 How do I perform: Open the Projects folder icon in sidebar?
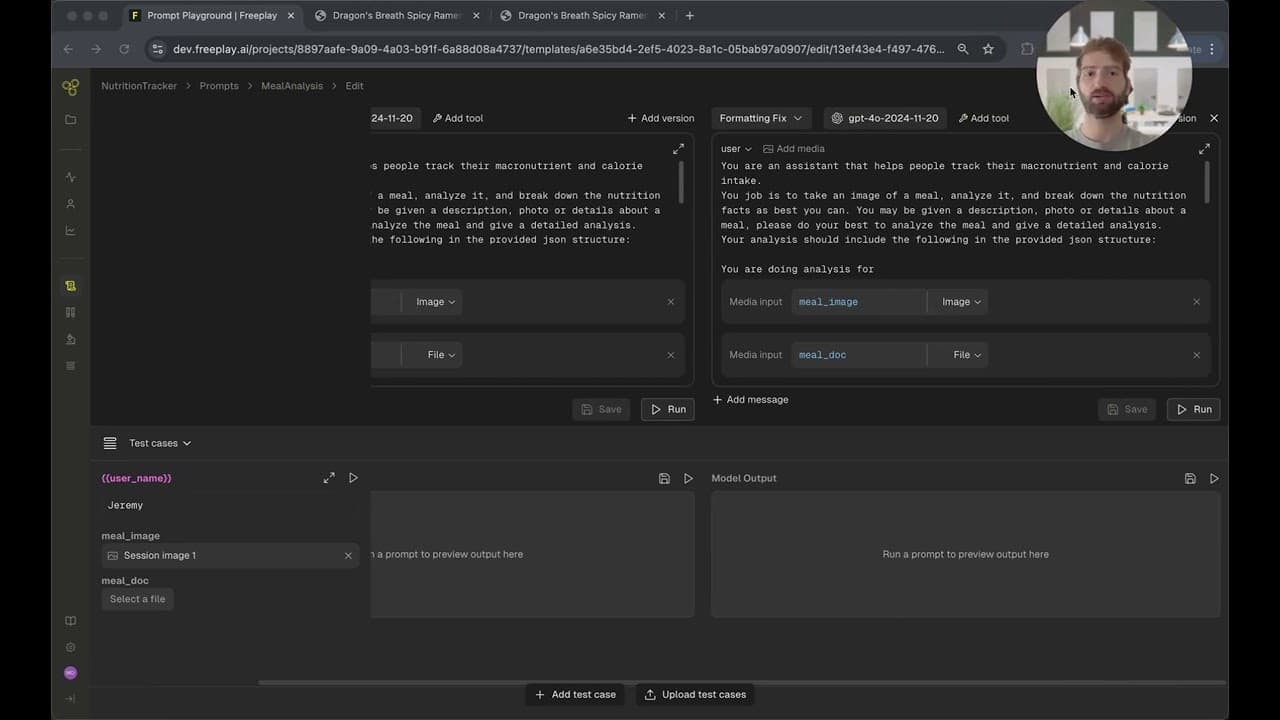point(70,119)
